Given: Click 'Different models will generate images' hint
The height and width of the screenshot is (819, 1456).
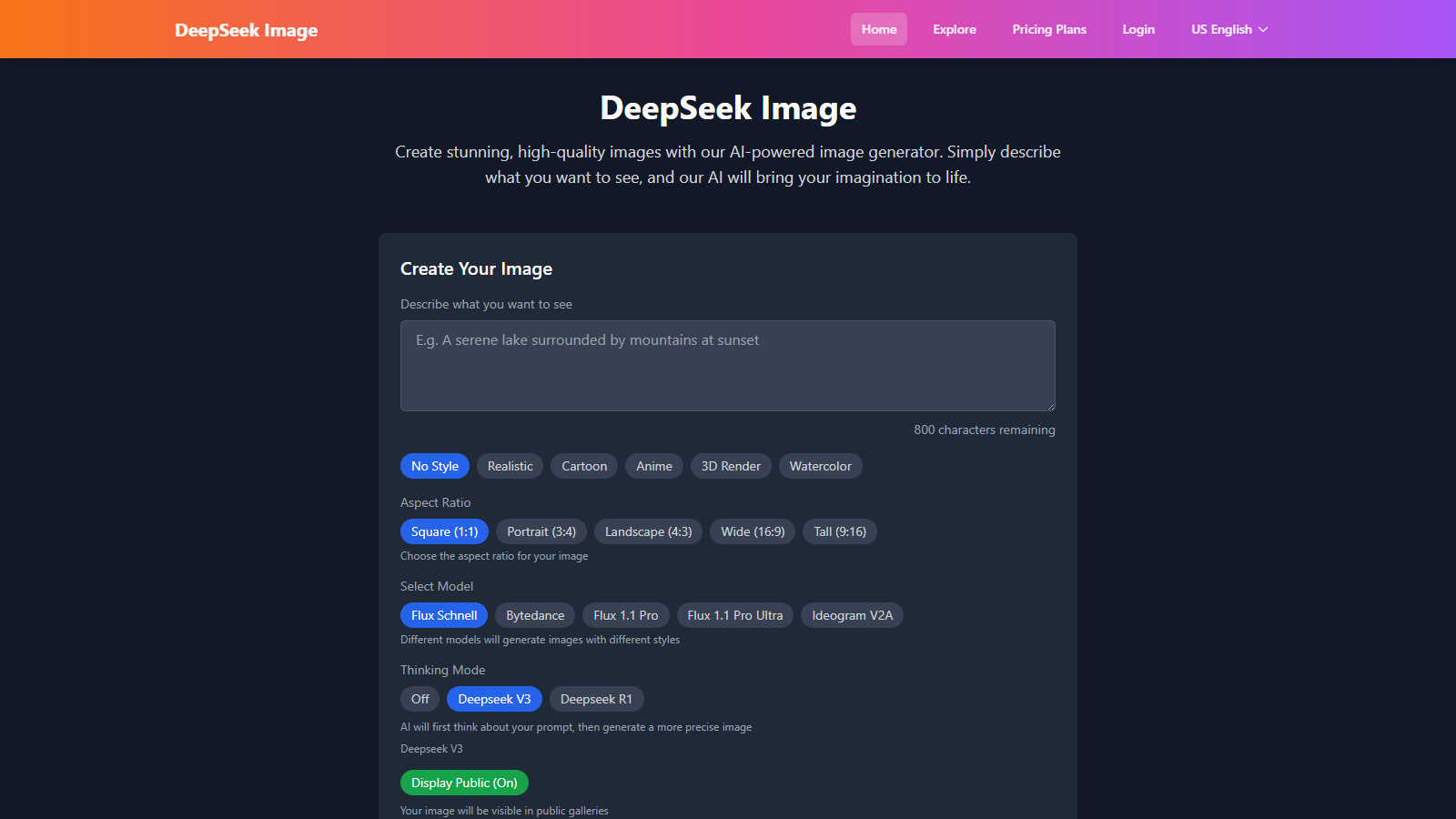Looking at the screenshot, I should tap(541, 640).
